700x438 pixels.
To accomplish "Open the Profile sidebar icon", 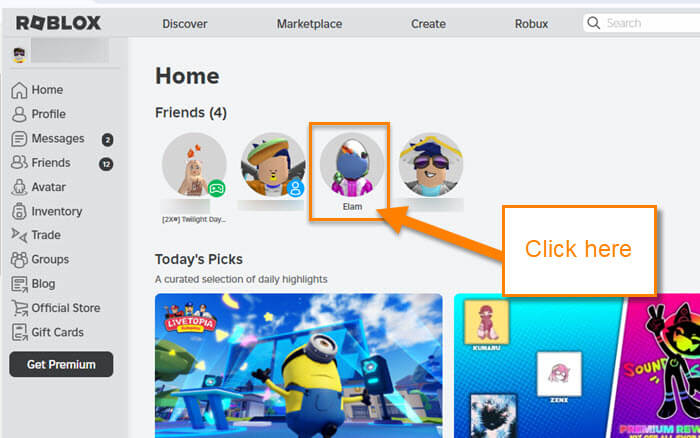I will coord(19,114).
